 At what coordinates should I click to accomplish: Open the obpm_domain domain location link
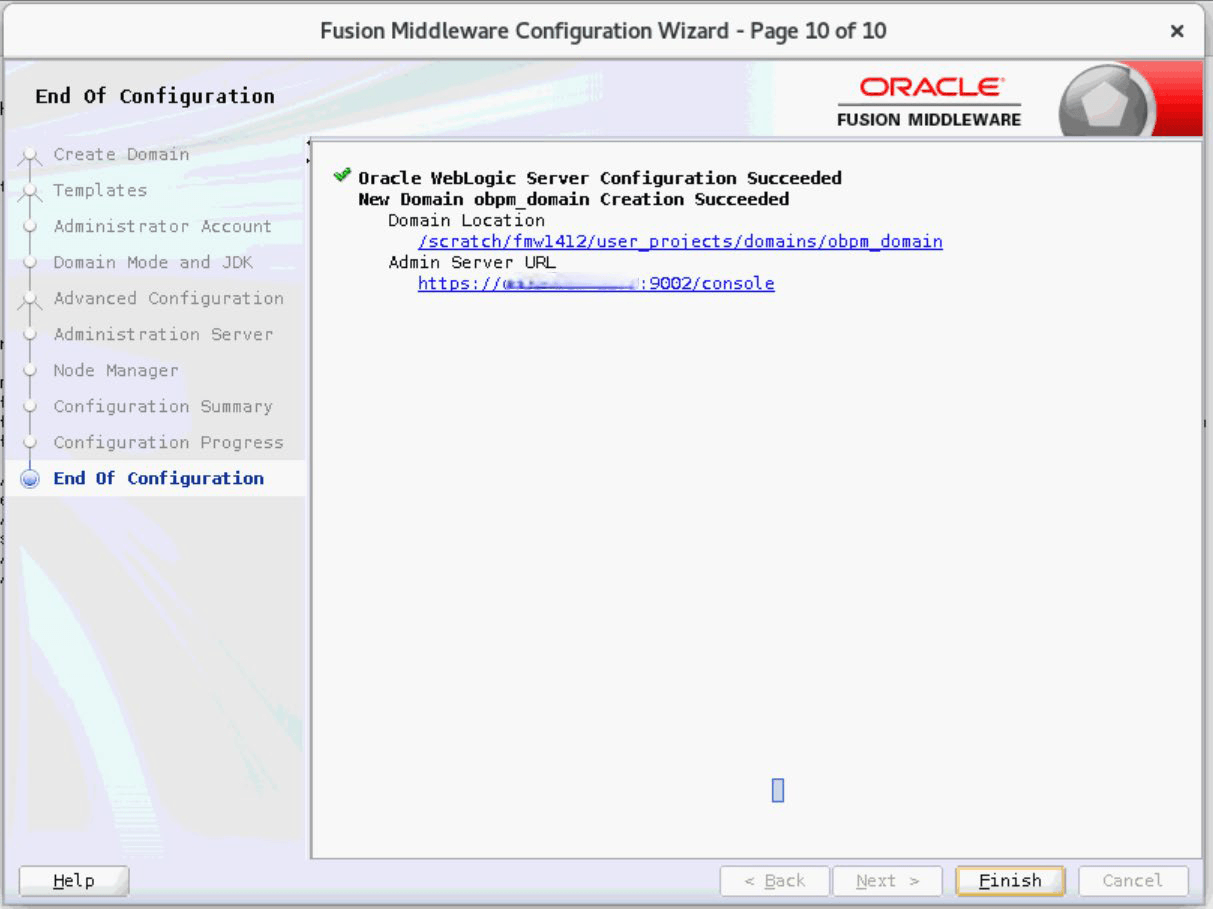(680, 241)
